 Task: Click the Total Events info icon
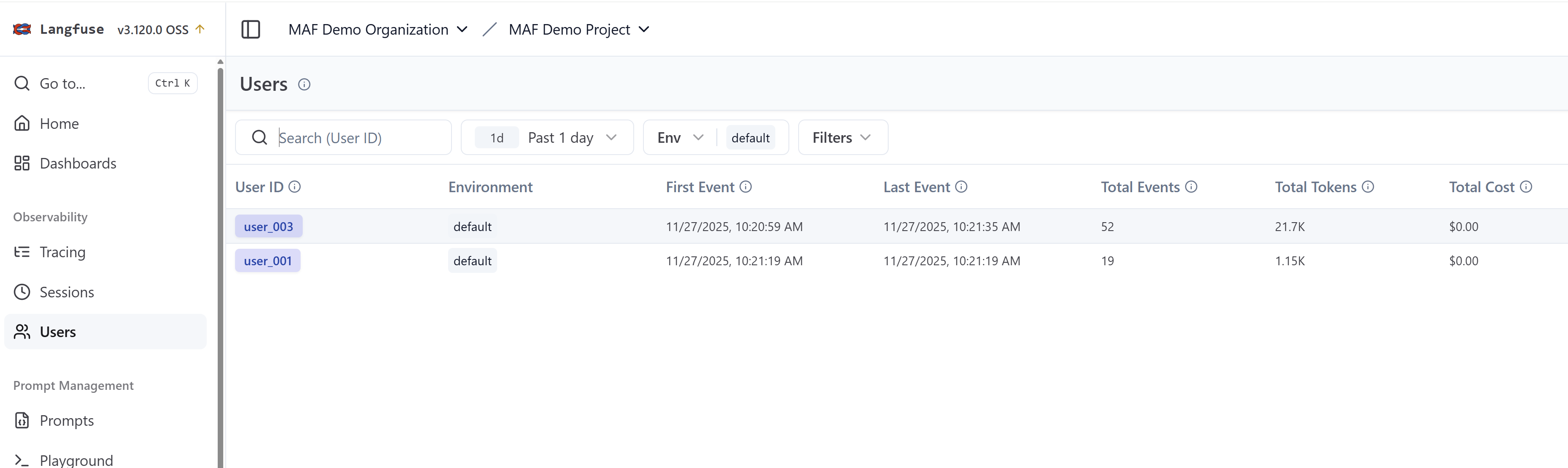1191,187
